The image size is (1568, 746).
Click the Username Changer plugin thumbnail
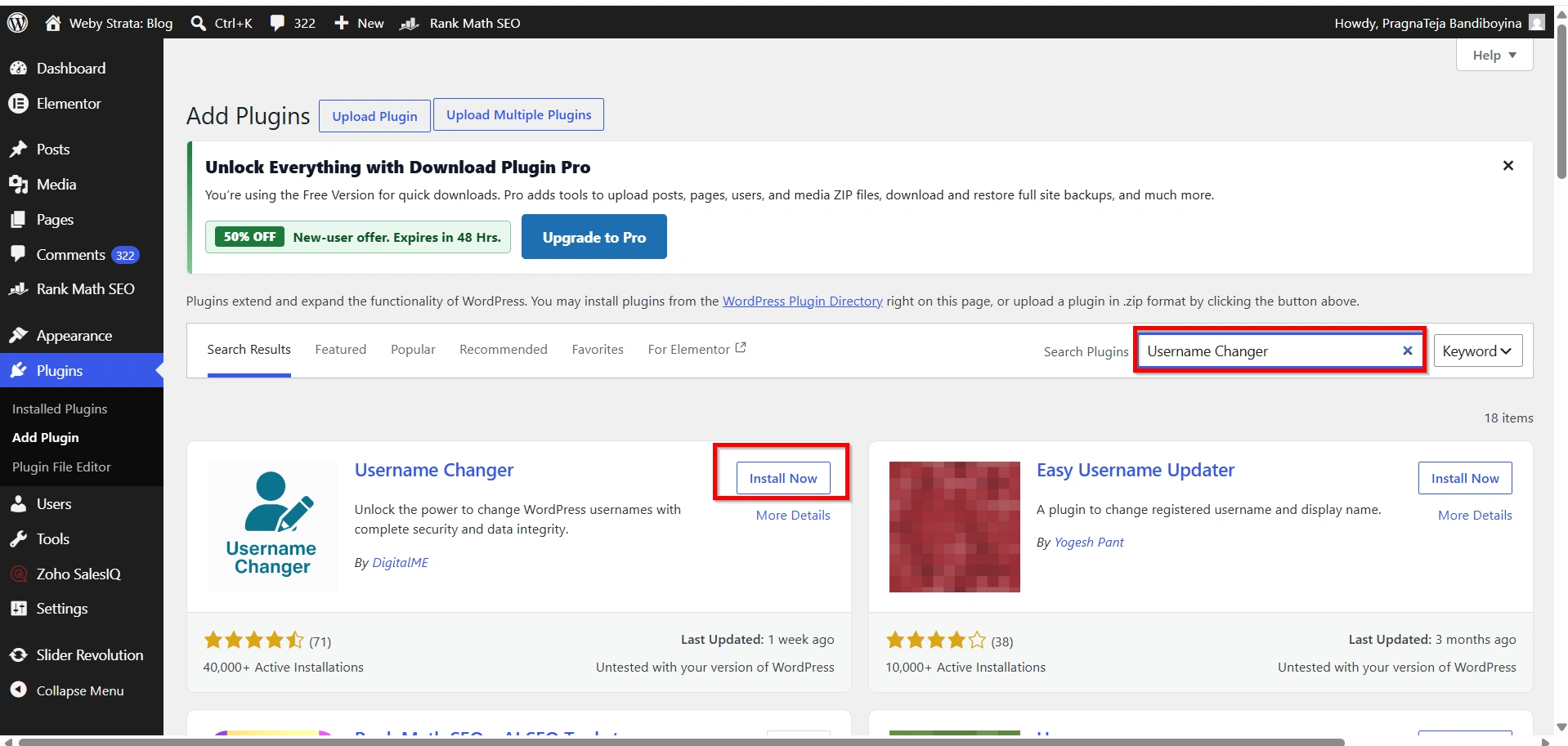coord(273,527)
